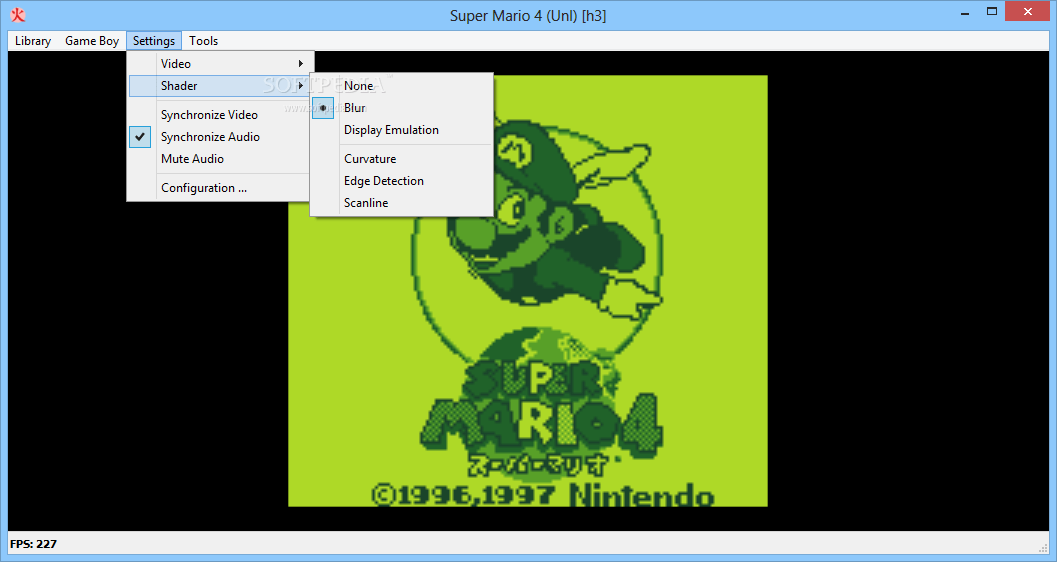This screenshot has height=562, width=1057.
Task: Choose the Curvature shader
Action: 402,159
